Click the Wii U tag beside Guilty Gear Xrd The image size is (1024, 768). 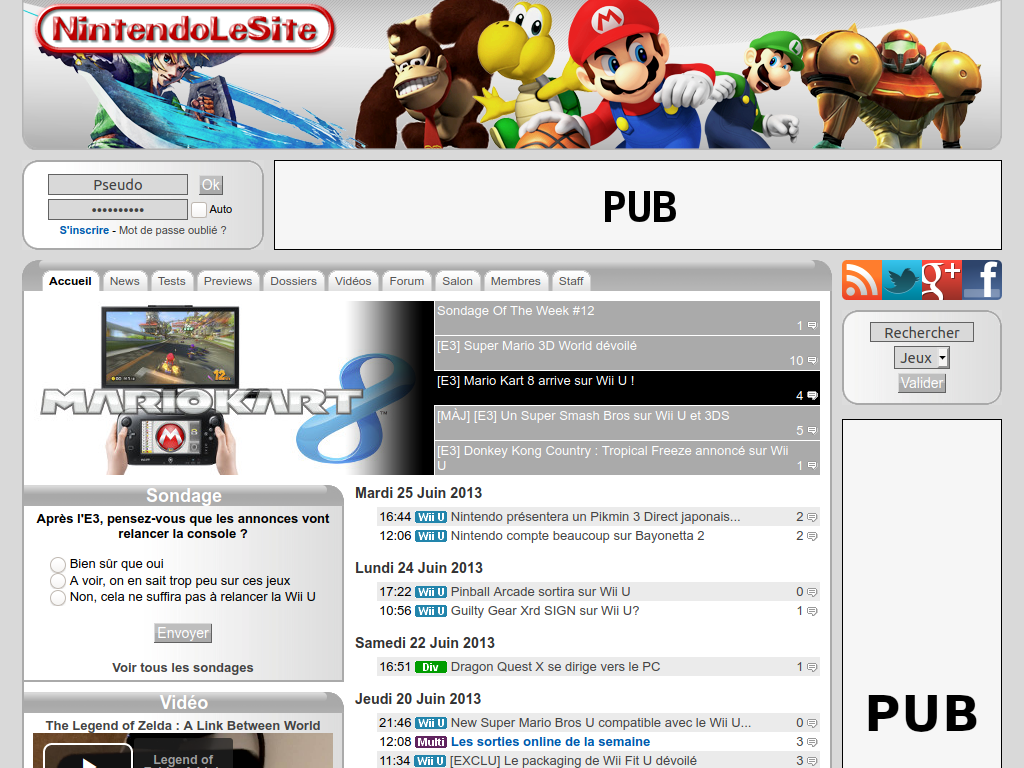pyautogui.click(x=431, y=611)
